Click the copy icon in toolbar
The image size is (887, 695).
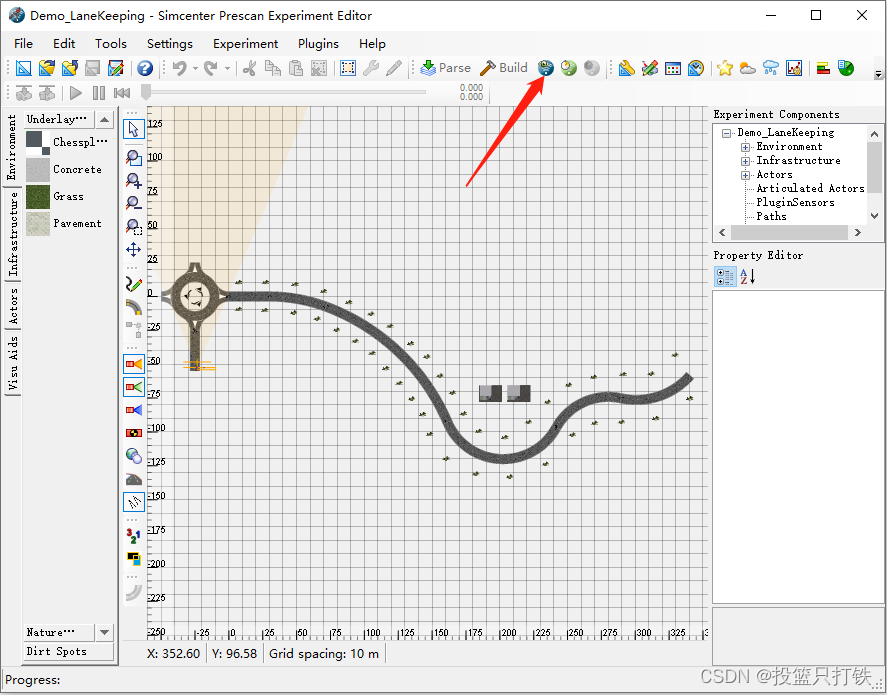(273, 68)
